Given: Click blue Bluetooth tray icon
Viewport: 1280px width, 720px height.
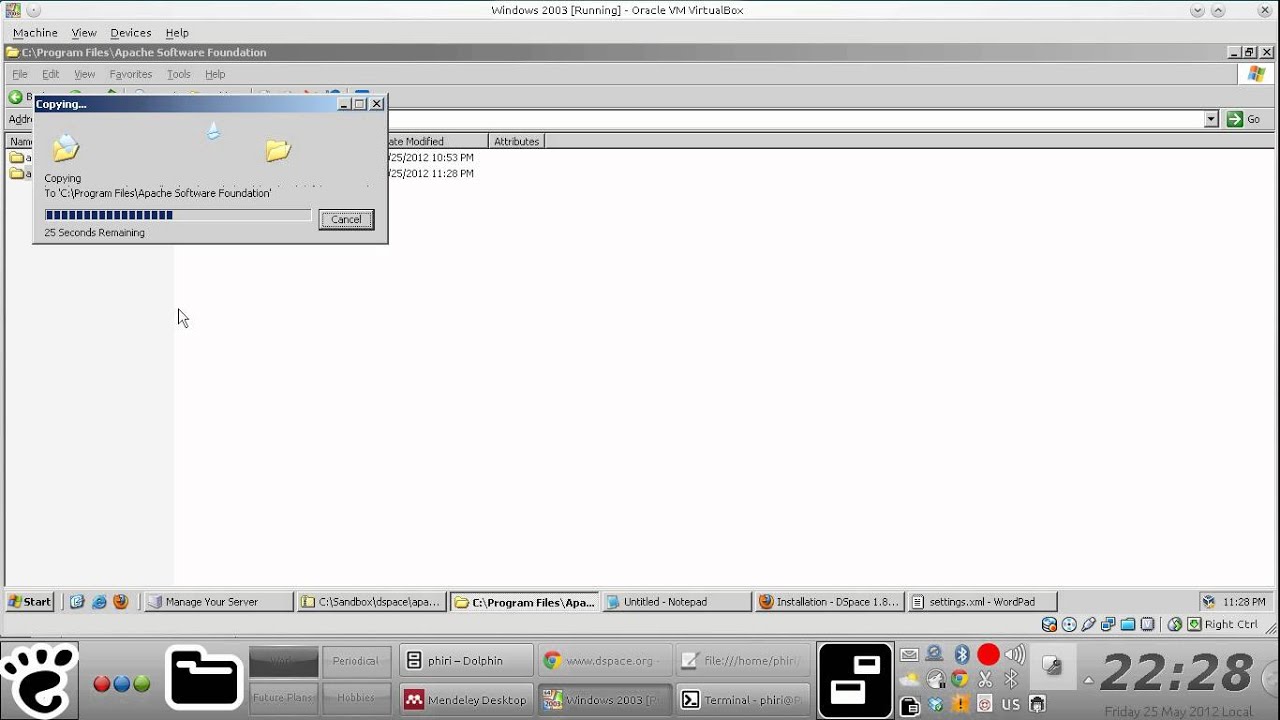Looking at the screenshot, I should pyautogui.click(x=962, y=655).
